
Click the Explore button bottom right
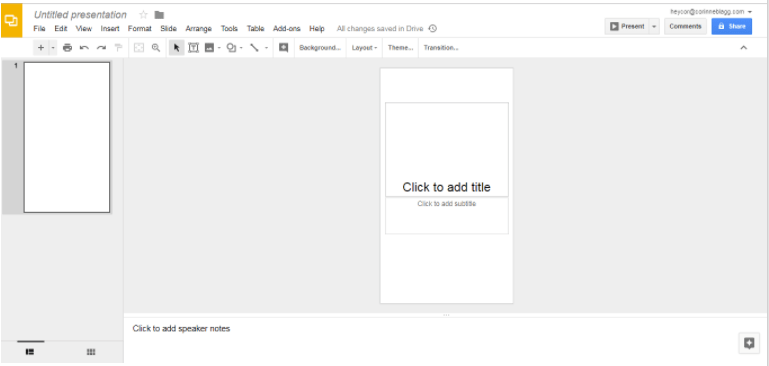click(x=749, y=343)
